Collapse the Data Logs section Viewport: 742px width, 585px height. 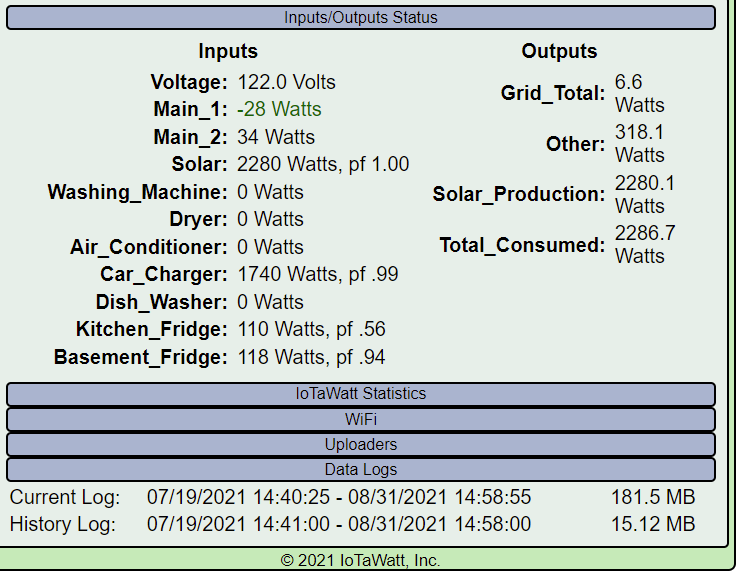pyautogui.click(x=361, y=470)
